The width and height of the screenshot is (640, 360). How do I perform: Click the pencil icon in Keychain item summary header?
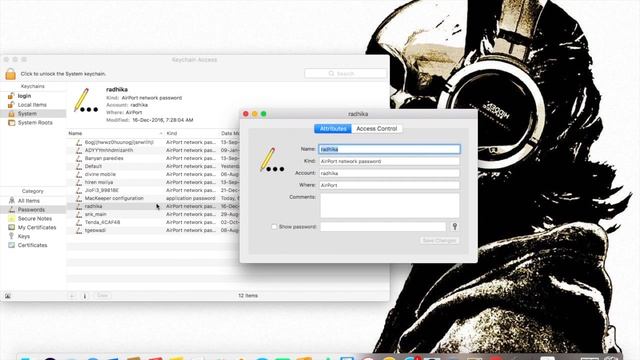86,100
